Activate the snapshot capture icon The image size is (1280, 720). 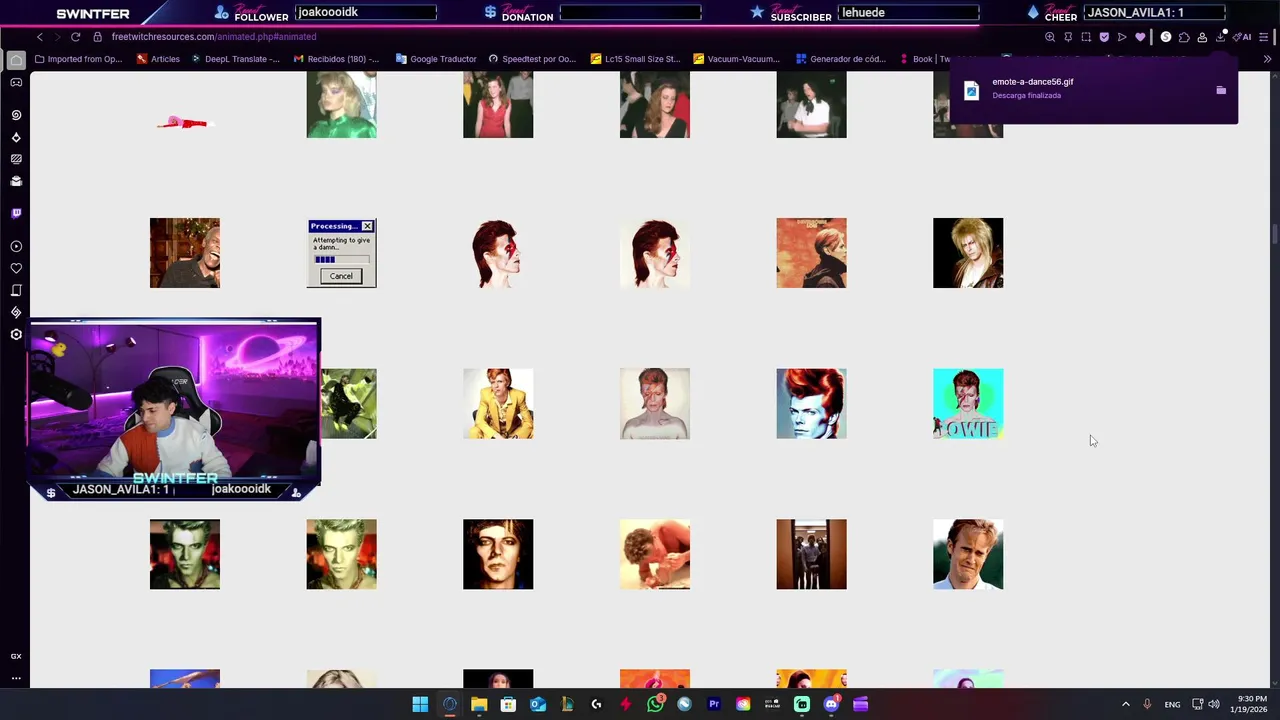1086,37
